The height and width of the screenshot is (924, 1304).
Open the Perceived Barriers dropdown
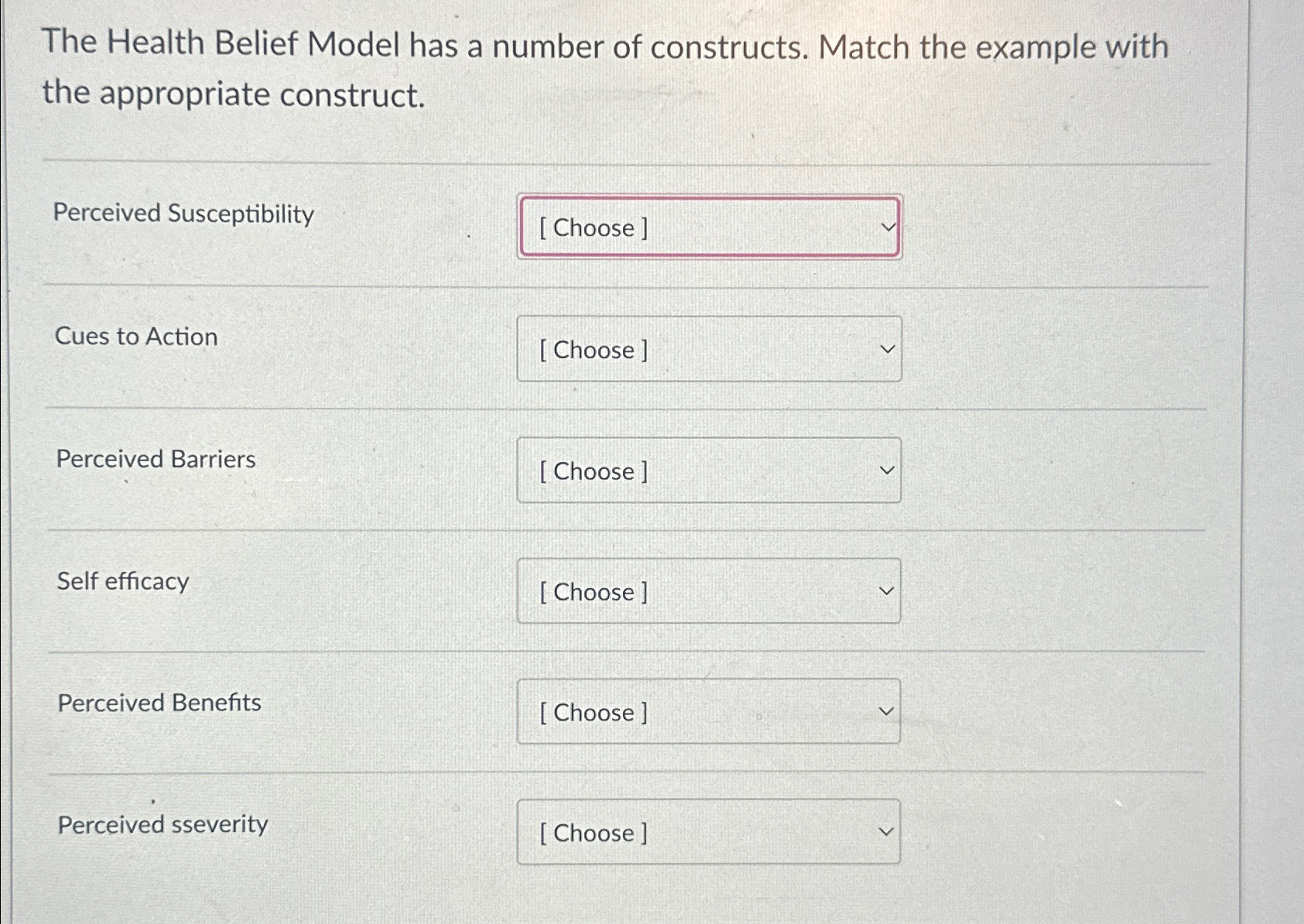(708, 471)
